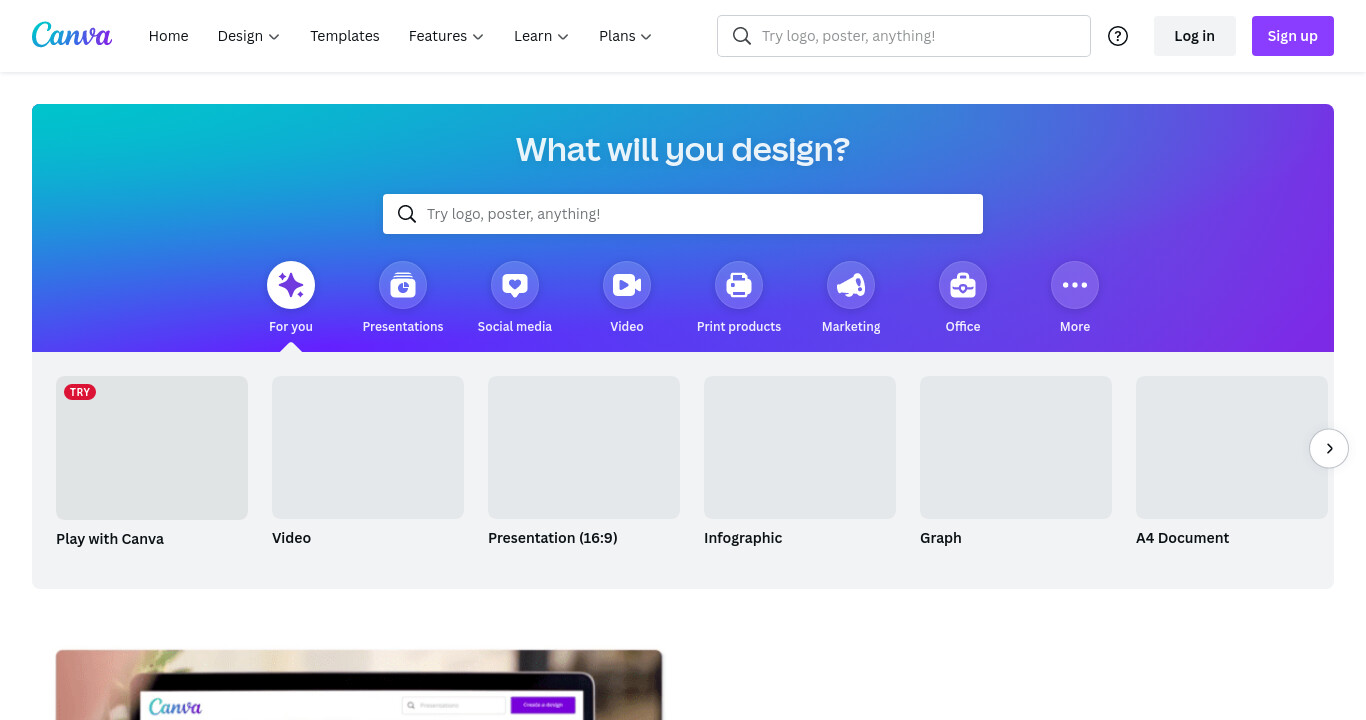
Task: Select the Print products printer icon
Action: click(x=739, y=286)
